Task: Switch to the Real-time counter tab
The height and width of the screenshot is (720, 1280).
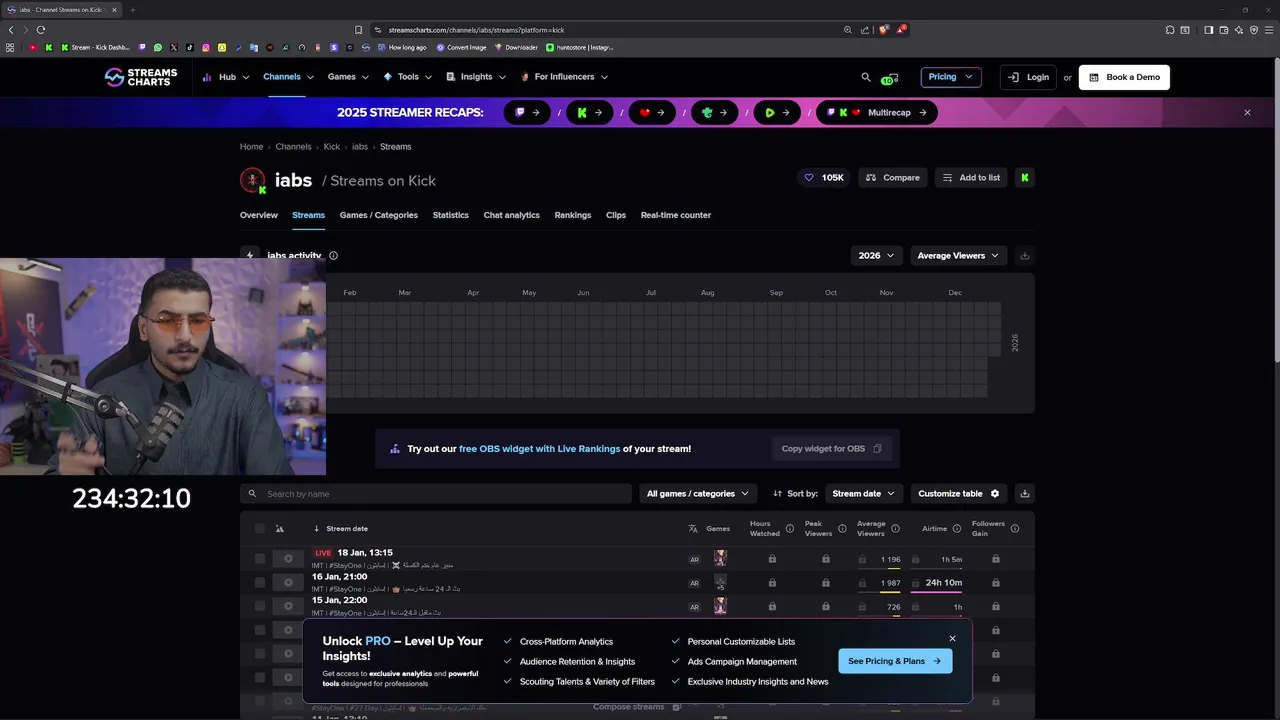Action: [x=676, y=215]
